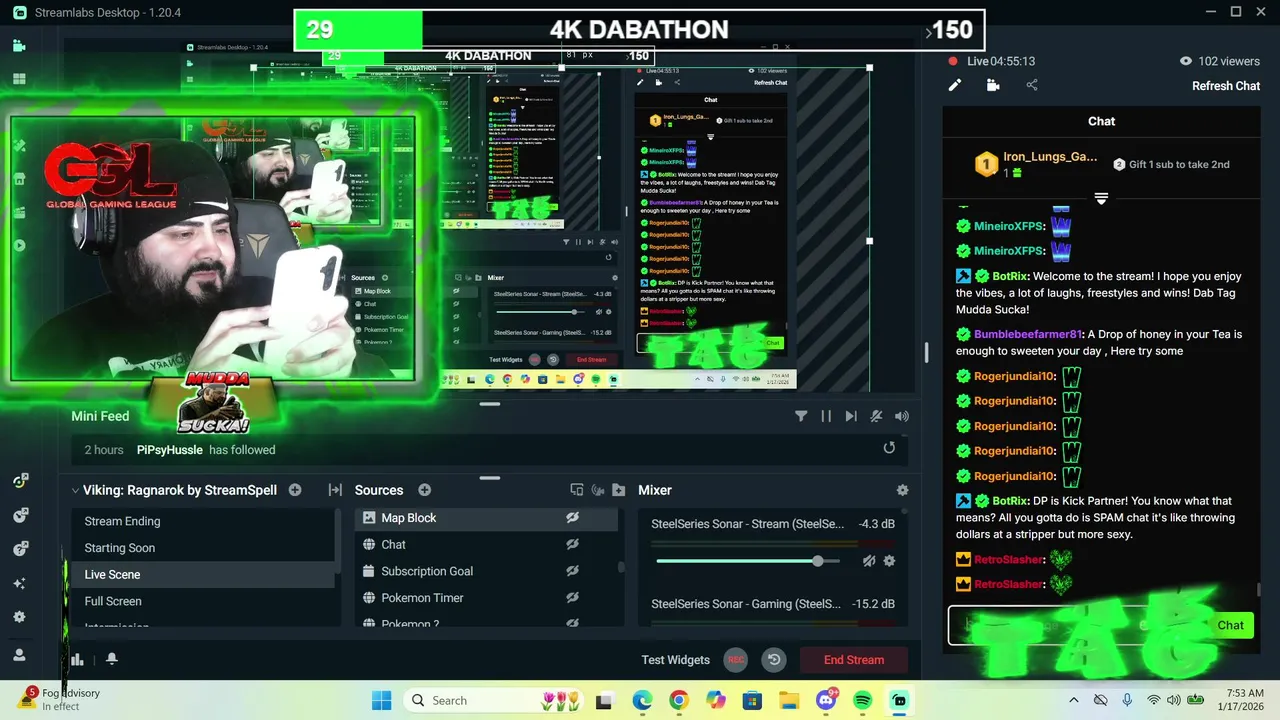Viewport: 1280px width, 720px height.
Task: Open the dual output icon in Sources
Action: coord(577,490)
